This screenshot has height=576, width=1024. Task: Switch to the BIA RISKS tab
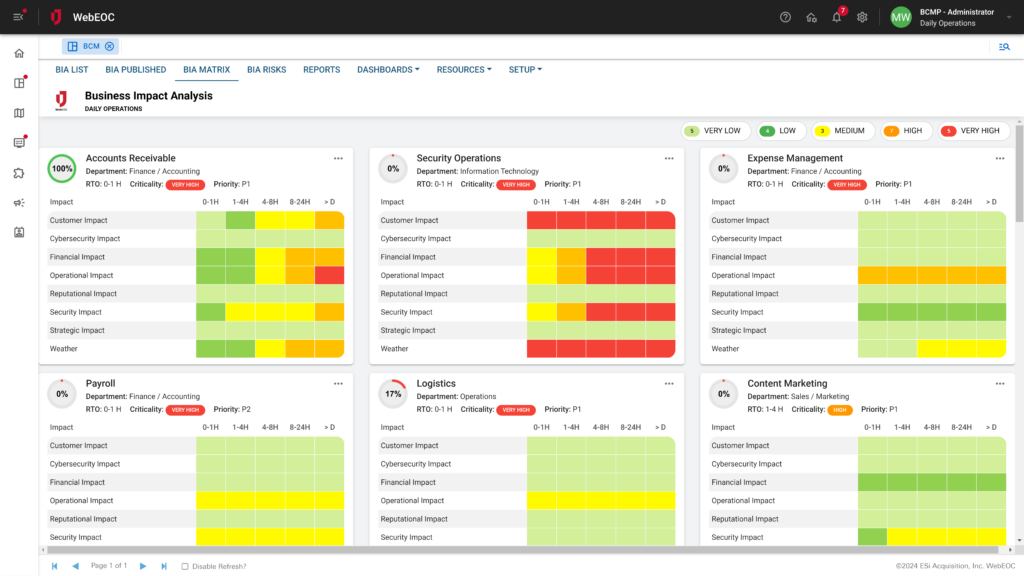click(x=266, y=70)
